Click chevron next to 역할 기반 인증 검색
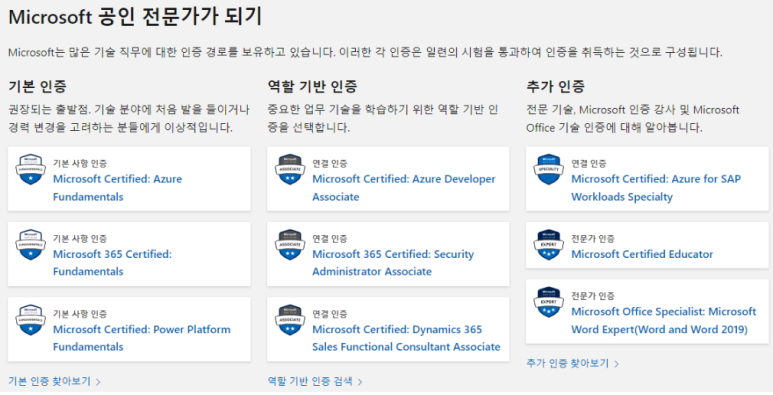773x395 pixels. pos(360,382)
